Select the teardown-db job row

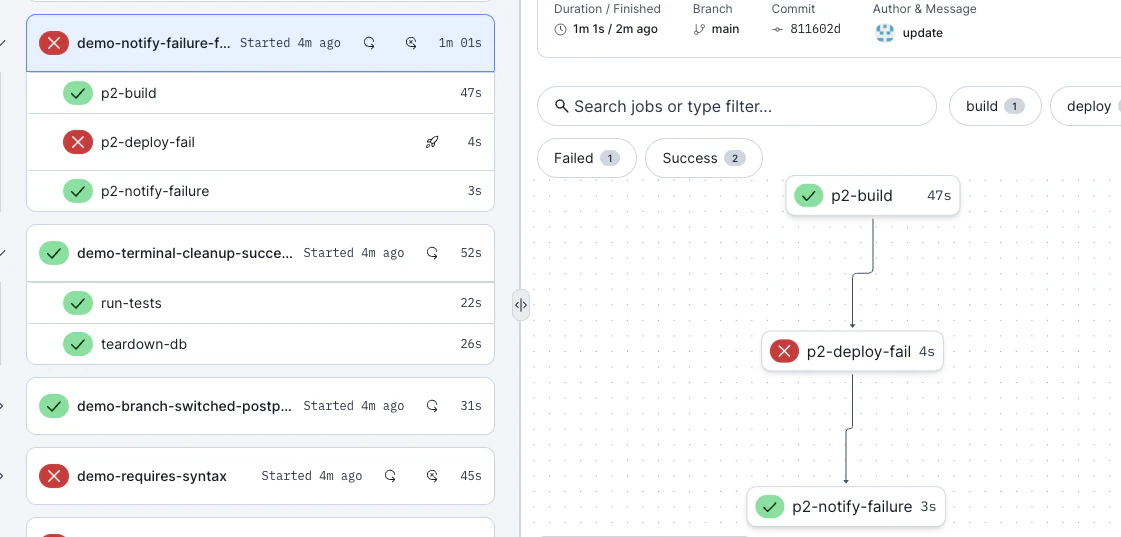pyautogui.click(x=144, y=344)
